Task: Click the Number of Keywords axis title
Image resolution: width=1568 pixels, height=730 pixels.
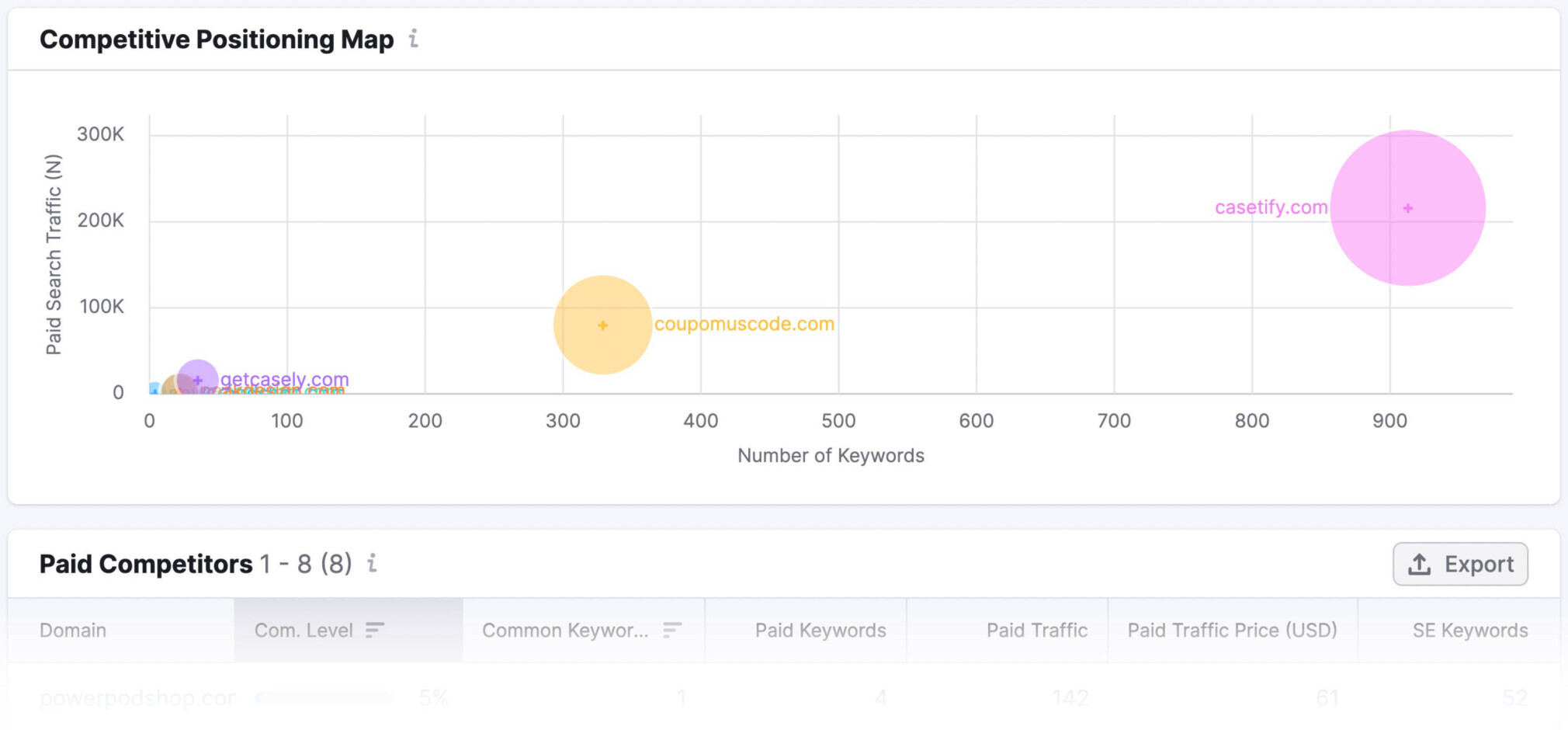Action: (831, 455)
